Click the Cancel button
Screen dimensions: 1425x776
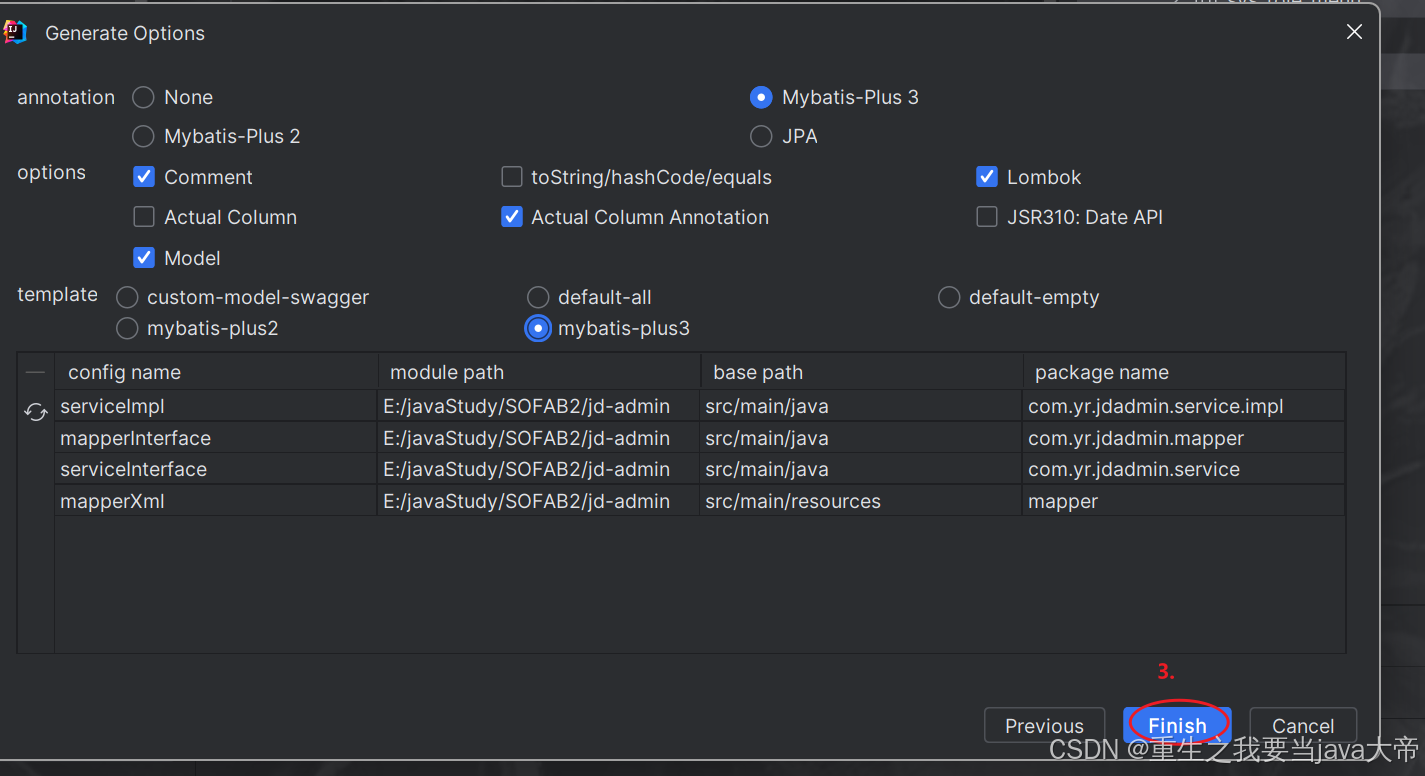click(1303, 726)
